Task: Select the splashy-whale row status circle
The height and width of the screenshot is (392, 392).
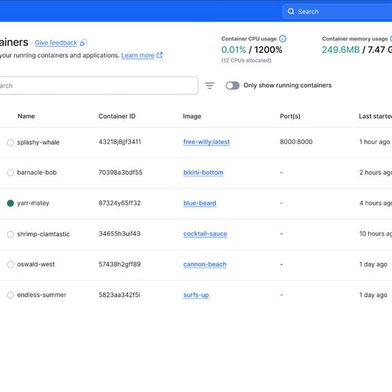Action: pyautogui.click(x=10, y=142)
